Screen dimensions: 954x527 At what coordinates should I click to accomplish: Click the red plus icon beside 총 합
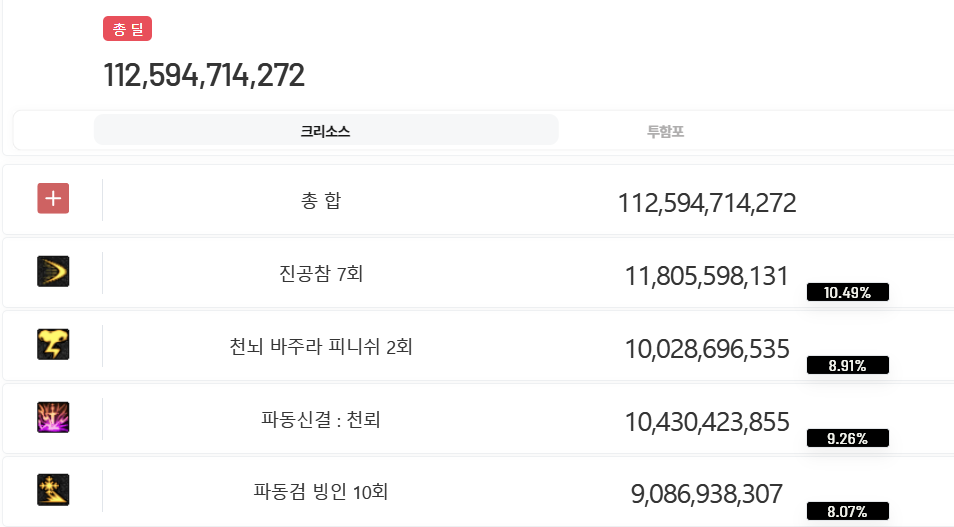[53, 199]
